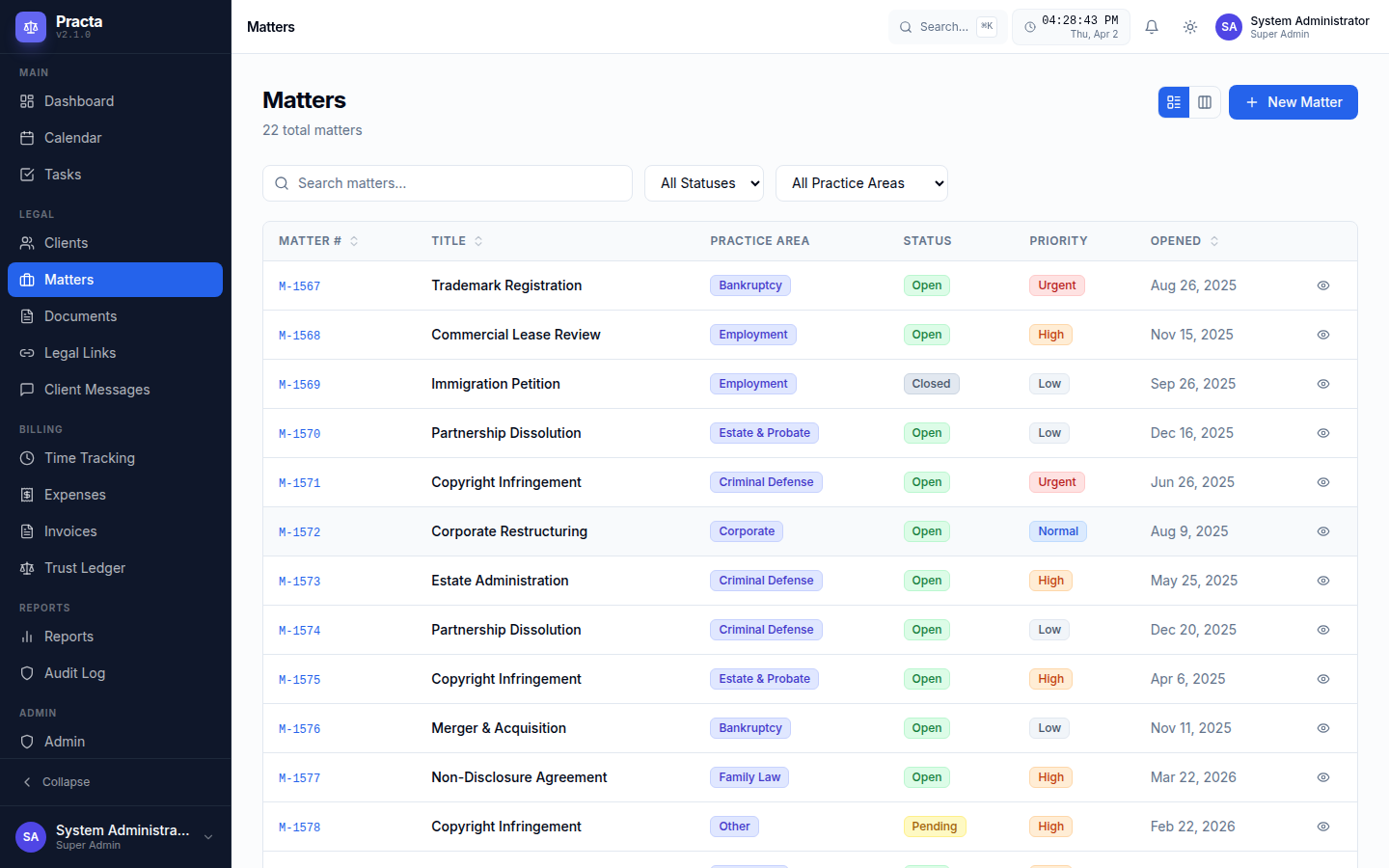View matter M-1578 via eye icon
This screenshot has width=1389, height=868.
pos(1323,827)
